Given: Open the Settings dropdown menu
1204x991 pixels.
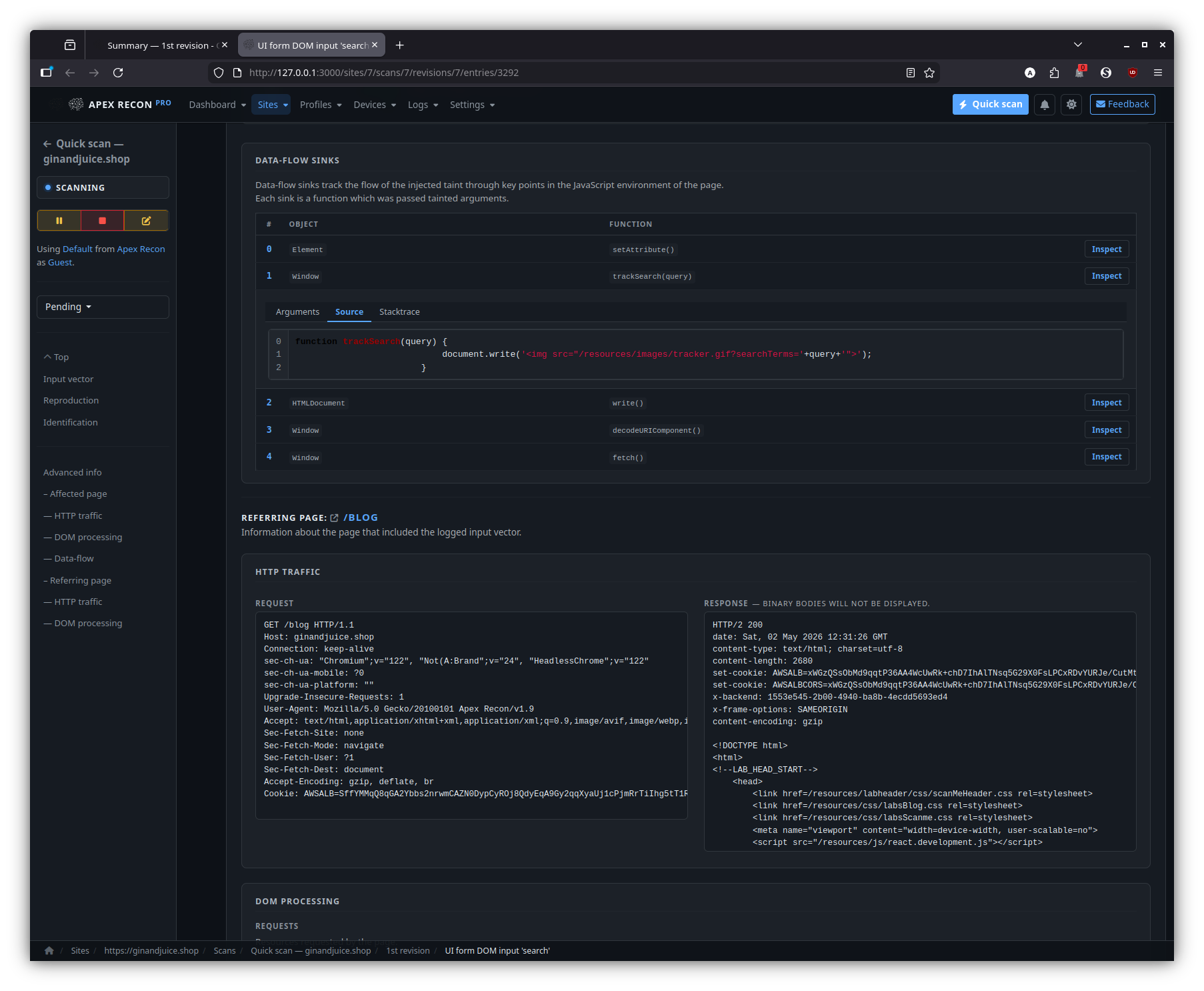Looking at the screenshot, I should click(x=472, y=105).
